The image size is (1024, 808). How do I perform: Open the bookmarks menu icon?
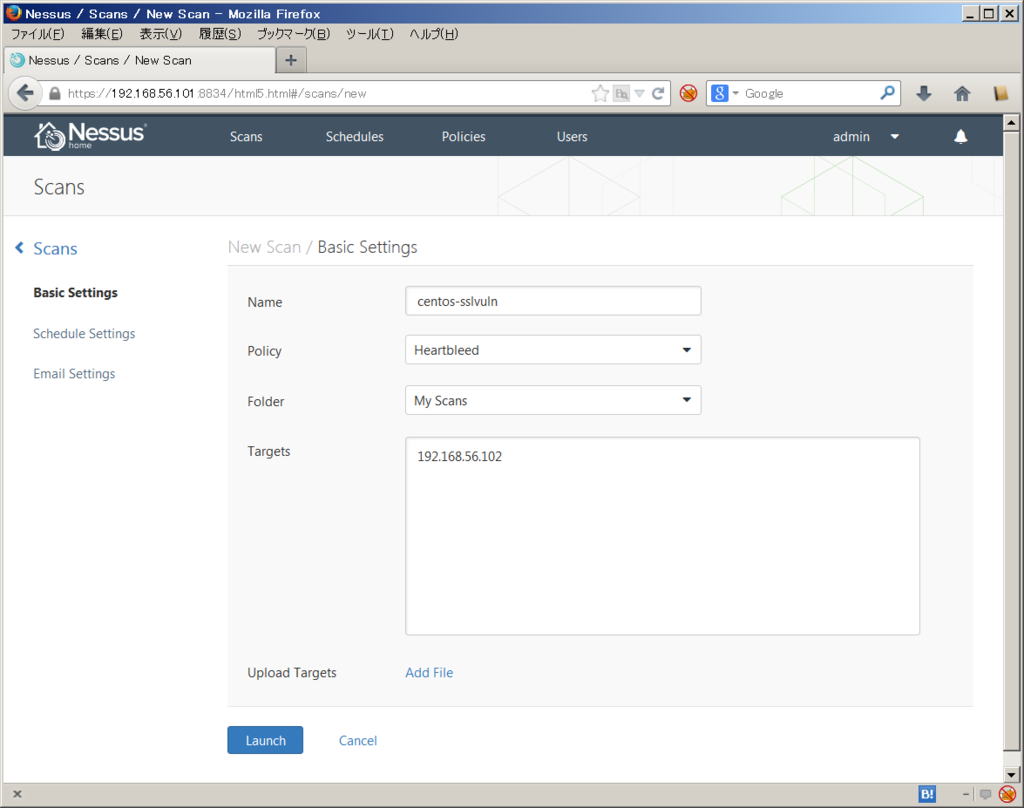tap(1000, 93)
